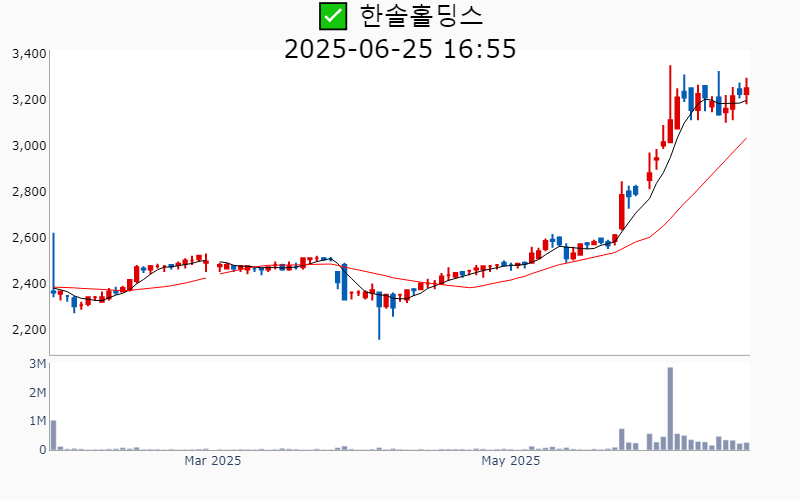Click the tallest volume bar near 3M
Viewport: 800px width, 500px height.
[x=670, y=409]
